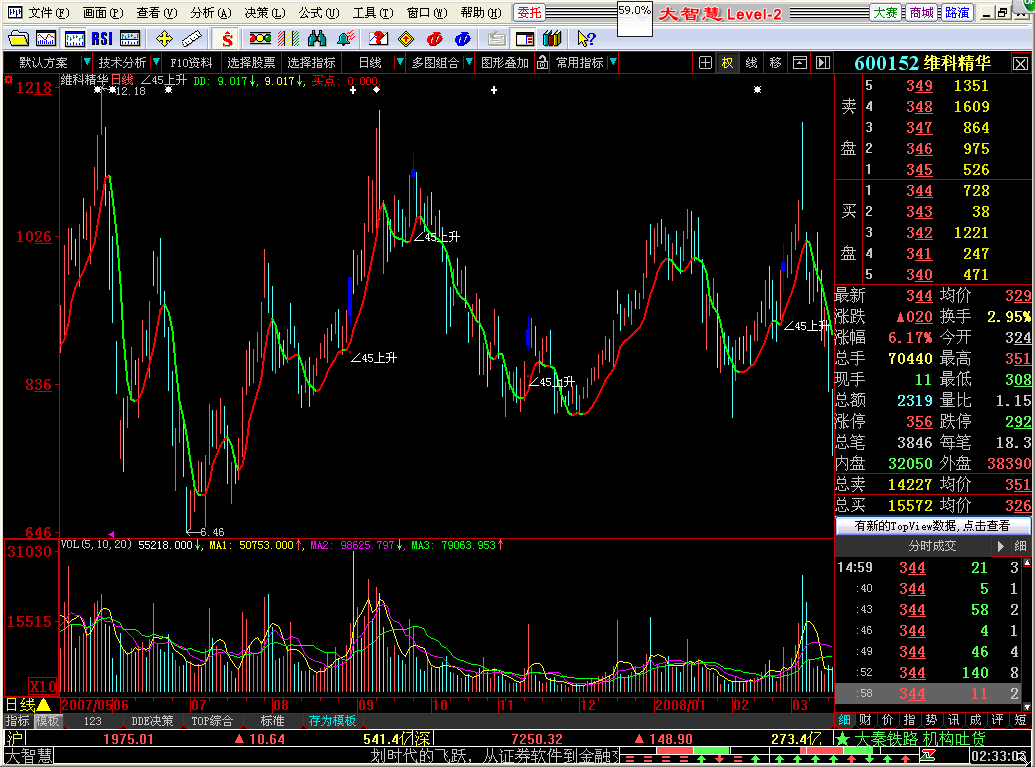Click the candlestick chart toolbar icon
This screenshot has width=1035, height=767.
pyautogui.click(x=74, y=39)
